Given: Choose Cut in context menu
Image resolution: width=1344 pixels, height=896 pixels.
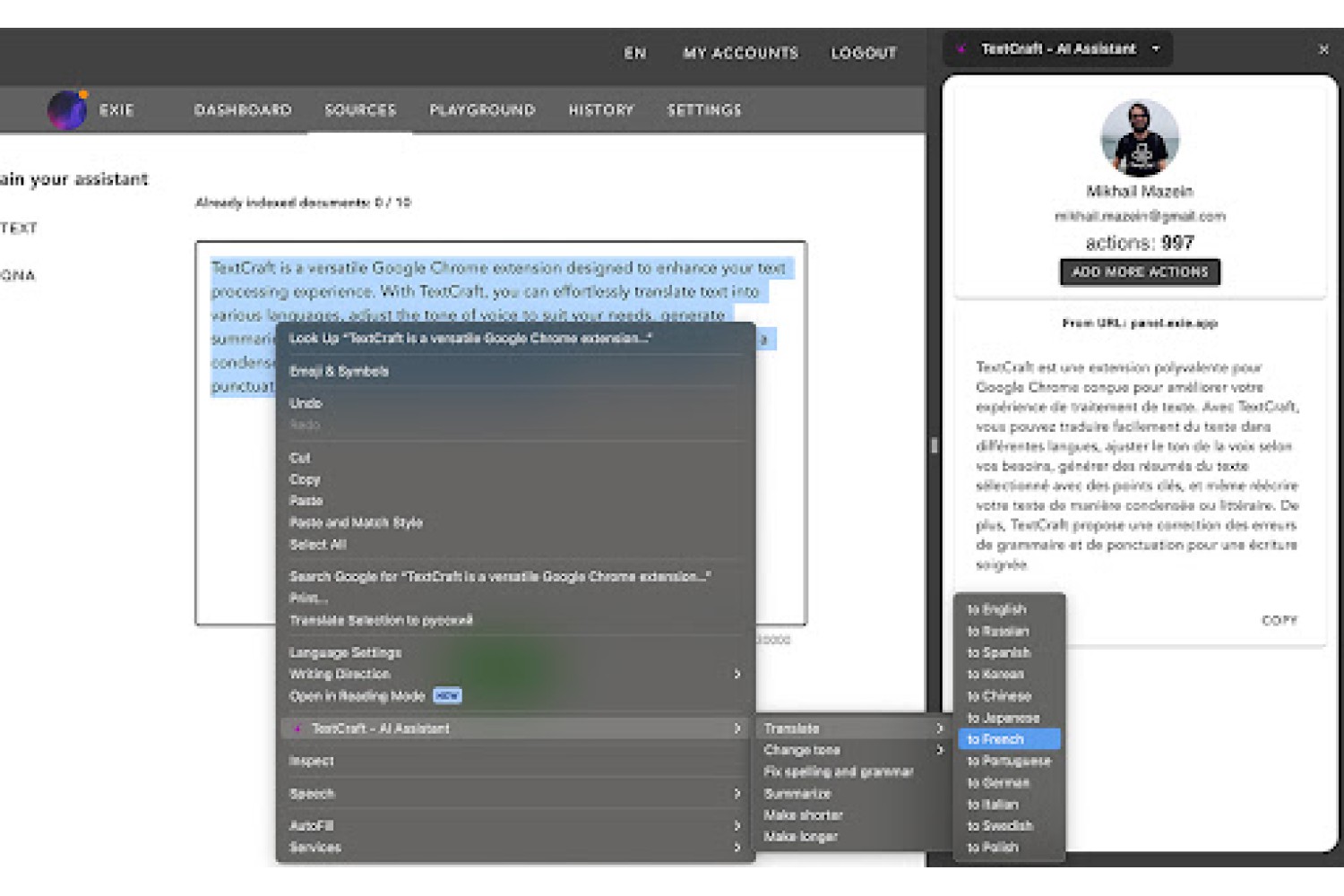Looking at the screenshot, I should [516, 458].
